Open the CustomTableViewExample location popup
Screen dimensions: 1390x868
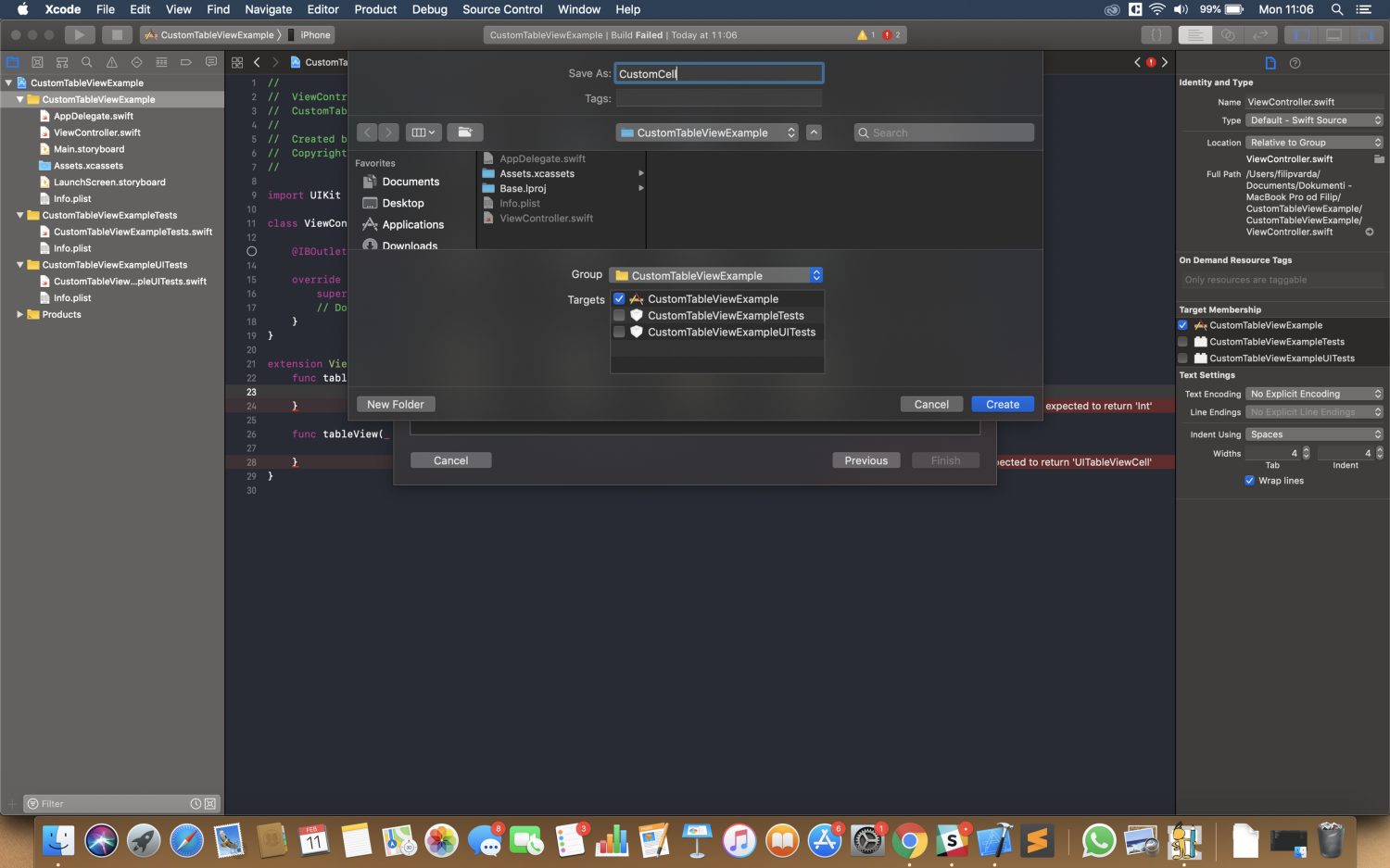click(707, 132)
